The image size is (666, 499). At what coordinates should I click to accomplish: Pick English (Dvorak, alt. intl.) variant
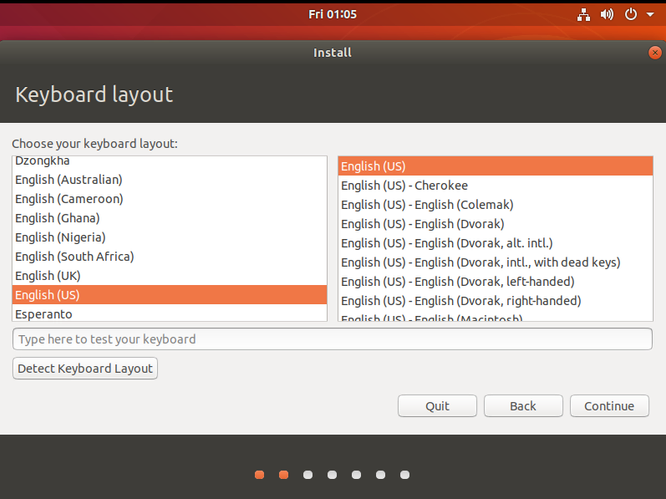495,243
